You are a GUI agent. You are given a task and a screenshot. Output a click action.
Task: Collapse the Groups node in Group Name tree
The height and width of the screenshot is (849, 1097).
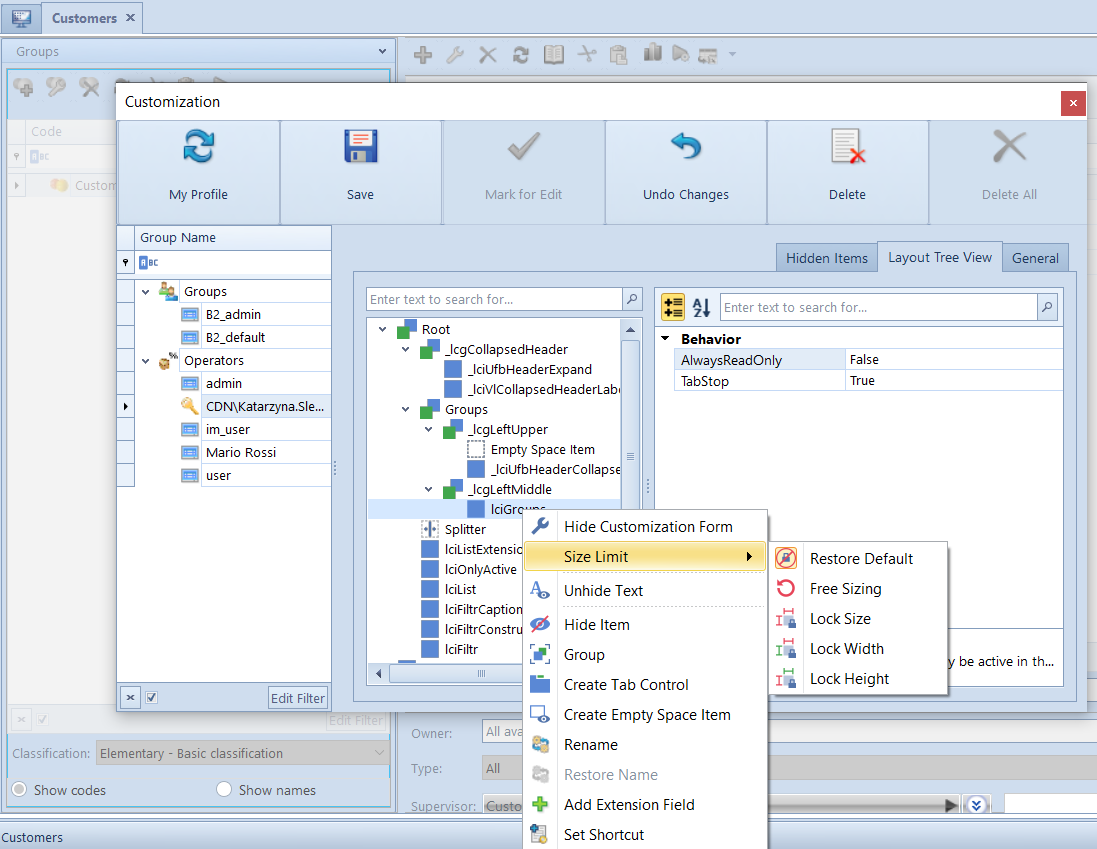[x=146, y=292]
